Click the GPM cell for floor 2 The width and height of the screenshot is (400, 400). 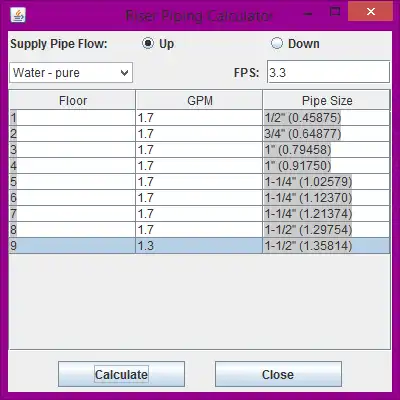coord(199,134)
